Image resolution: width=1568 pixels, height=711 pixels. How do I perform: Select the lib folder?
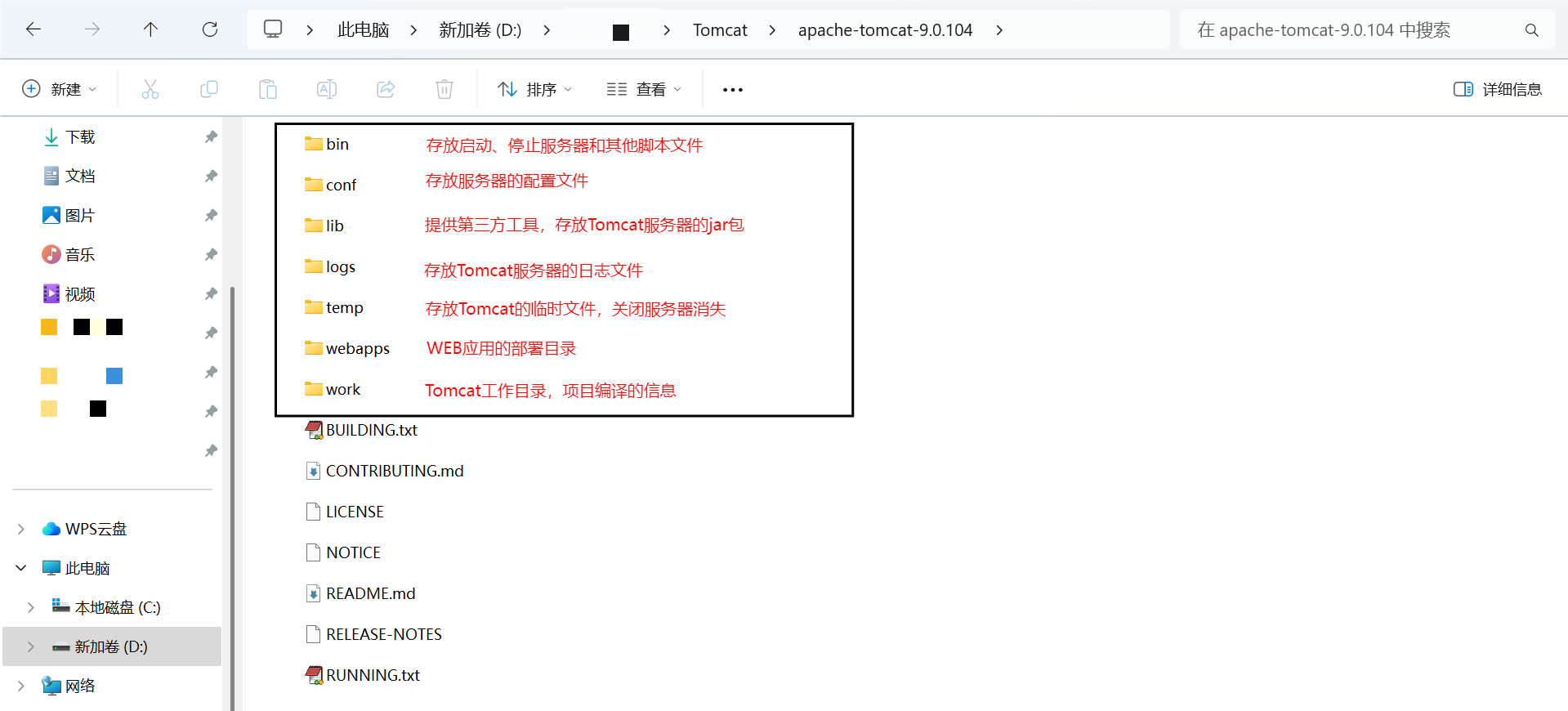[324, 226]
